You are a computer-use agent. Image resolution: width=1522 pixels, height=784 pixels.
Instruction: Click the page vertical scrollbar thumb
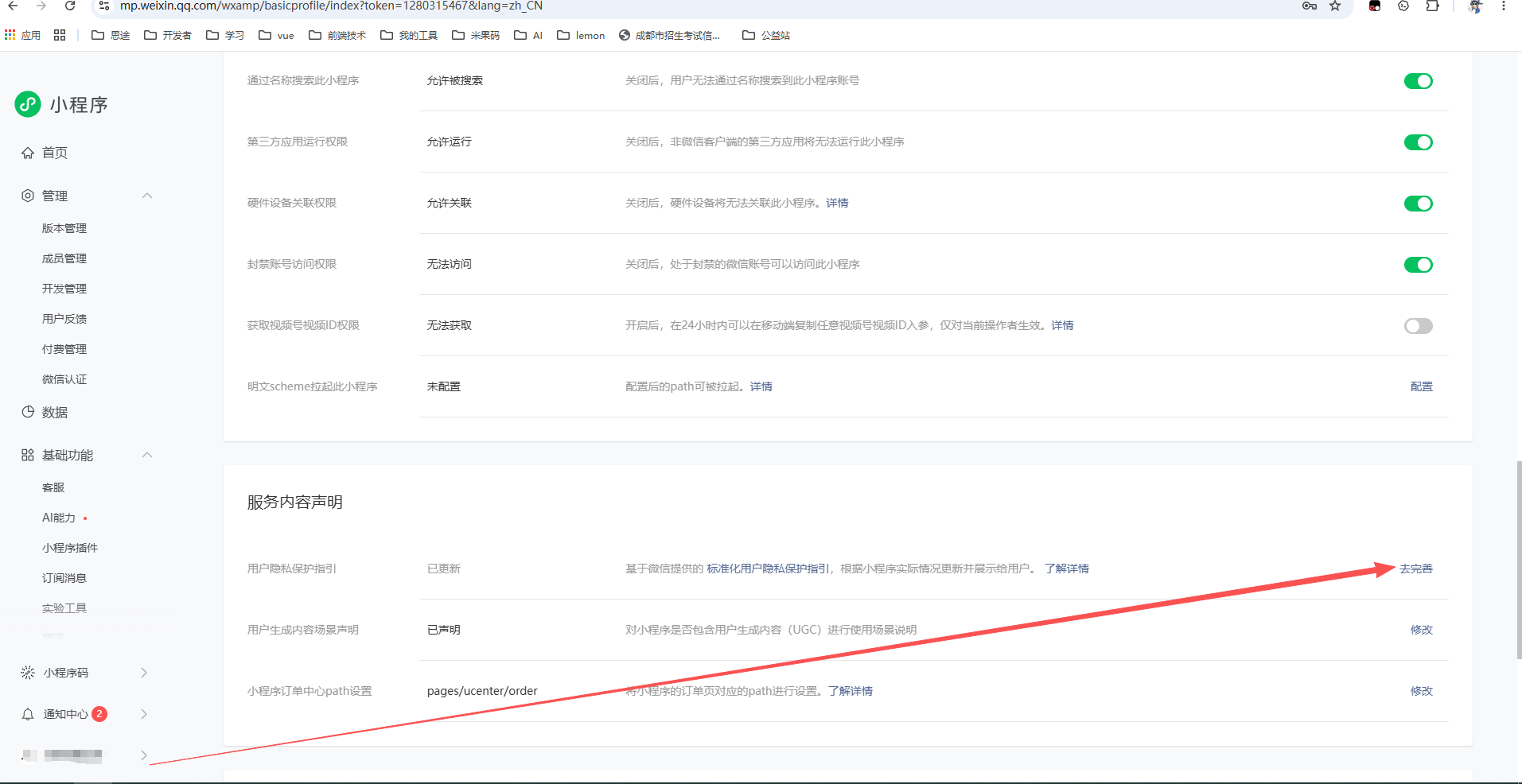1519,559
